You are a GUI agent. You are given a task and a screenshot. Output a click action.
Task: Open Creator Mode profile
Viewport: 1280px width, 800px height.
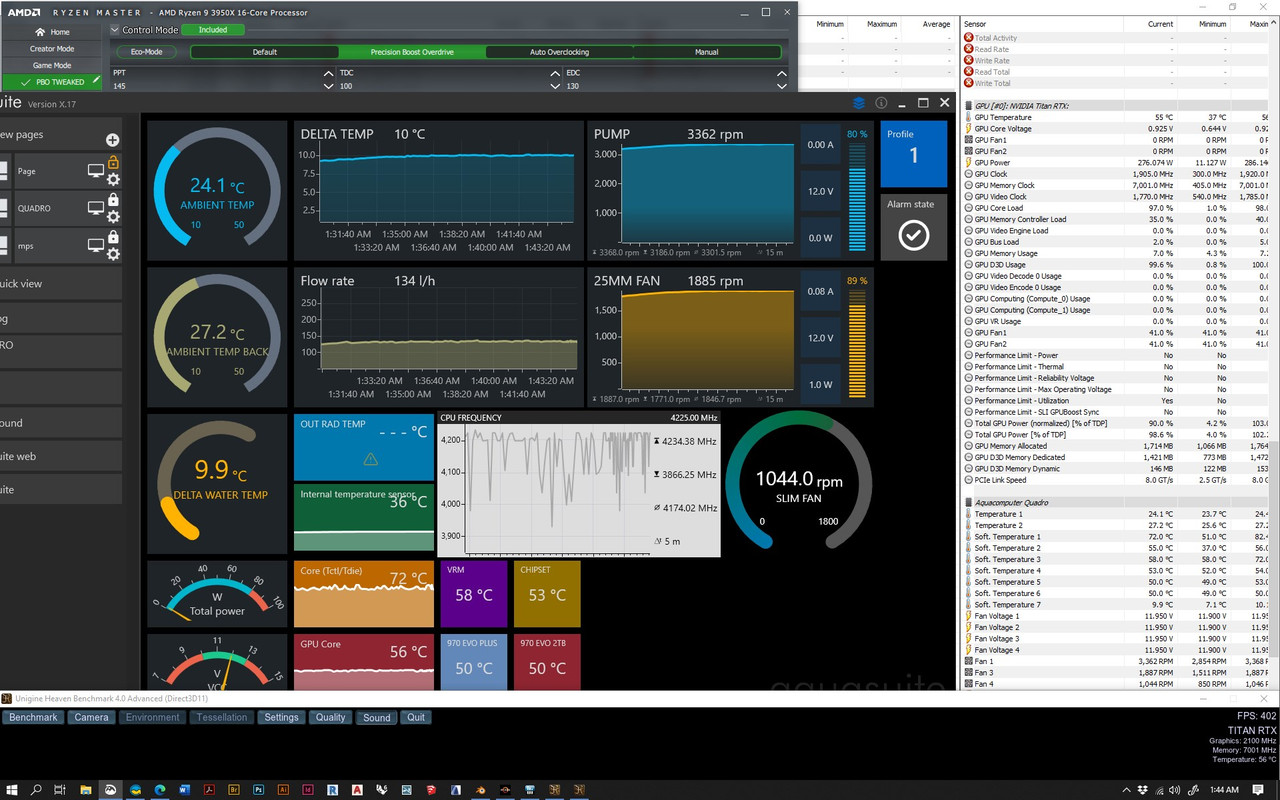51,48
